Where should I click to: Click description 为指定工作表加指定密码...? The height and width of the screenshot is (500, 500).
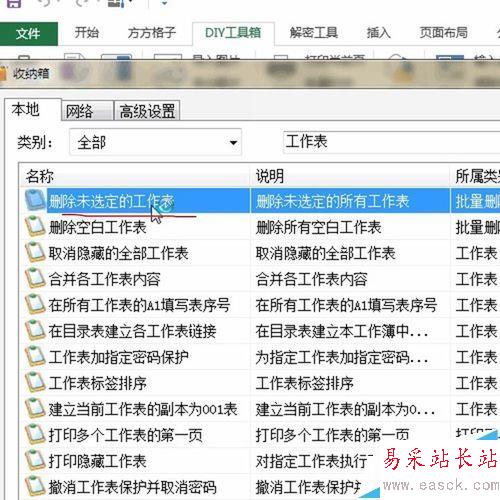pos(342,357)
